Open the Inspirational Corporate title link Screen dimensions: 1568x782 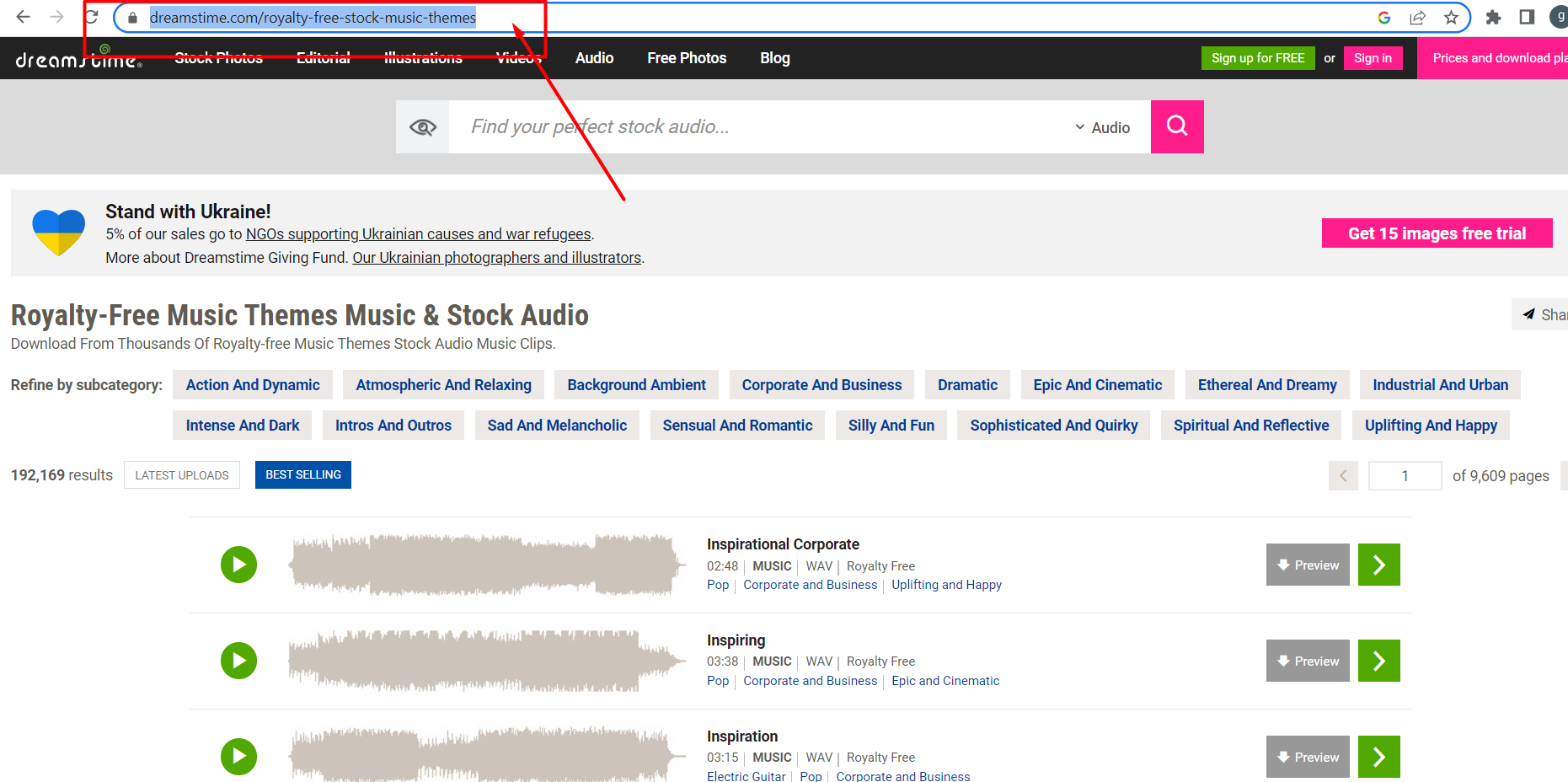point(783,544)
